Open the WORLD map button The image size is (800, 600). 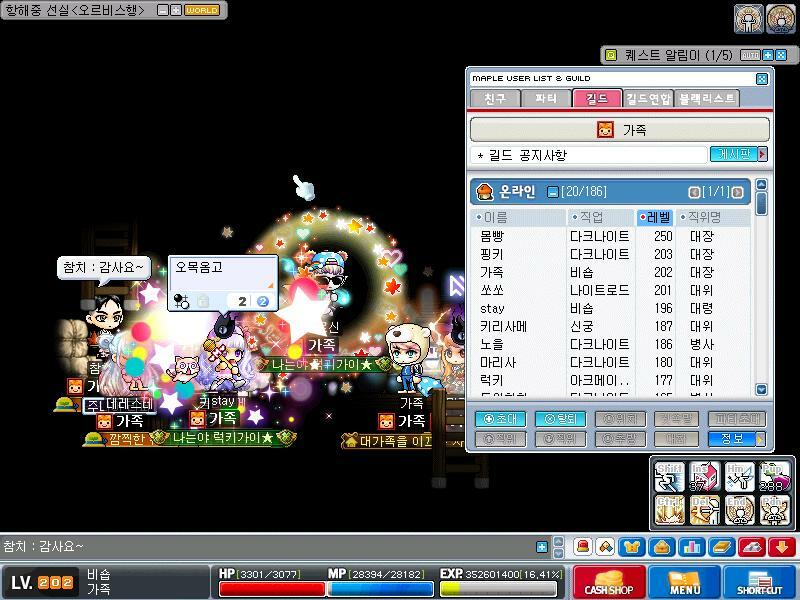[202, 10]
